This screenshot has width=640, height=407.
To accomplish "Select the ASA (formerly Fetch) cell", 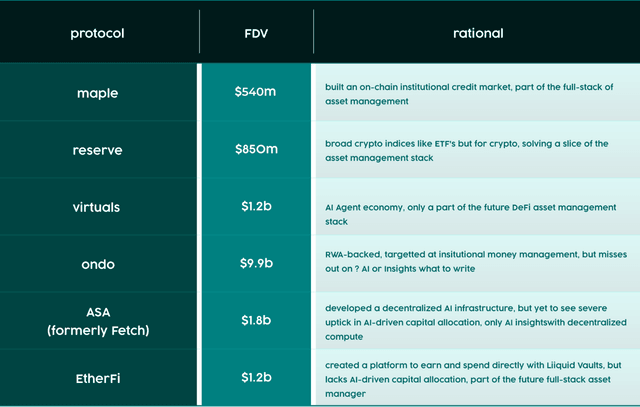I will [x=97, y=321].
